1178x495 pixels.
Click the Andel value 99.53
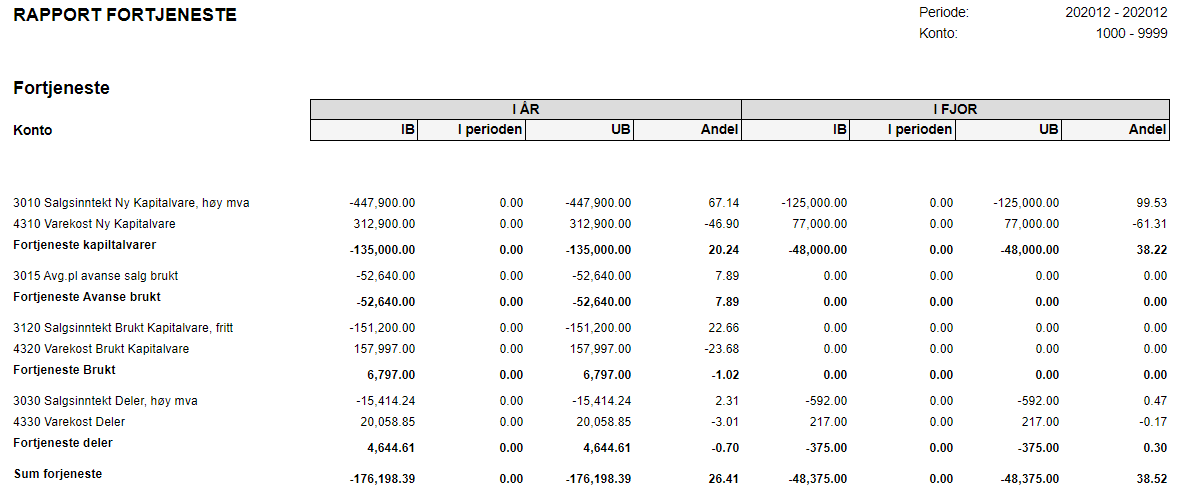(1152, 203)
